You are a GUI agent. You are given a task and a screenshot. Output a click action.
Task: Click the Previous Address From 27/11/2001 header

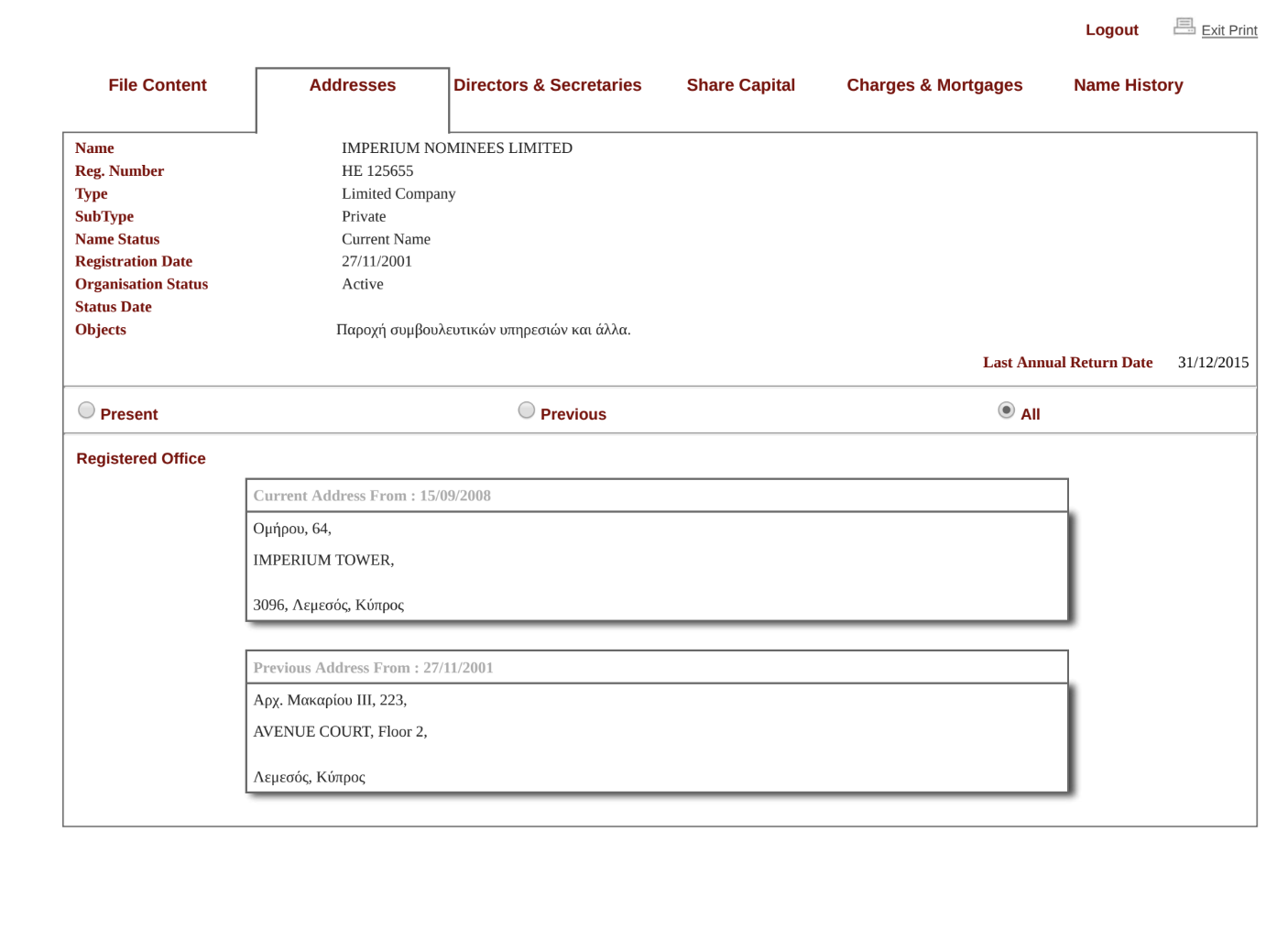373,668
